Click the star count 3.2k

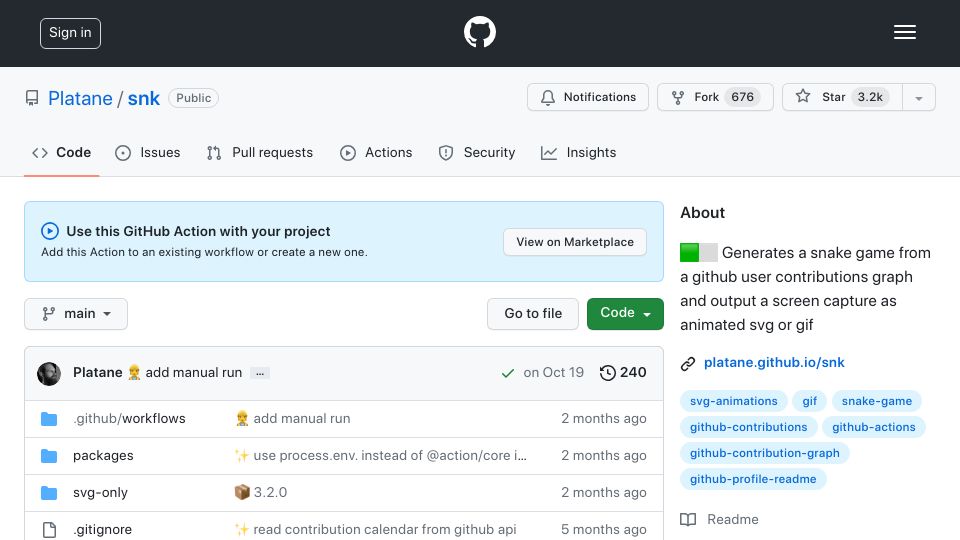pyautogui.click(x=870, y=97)
